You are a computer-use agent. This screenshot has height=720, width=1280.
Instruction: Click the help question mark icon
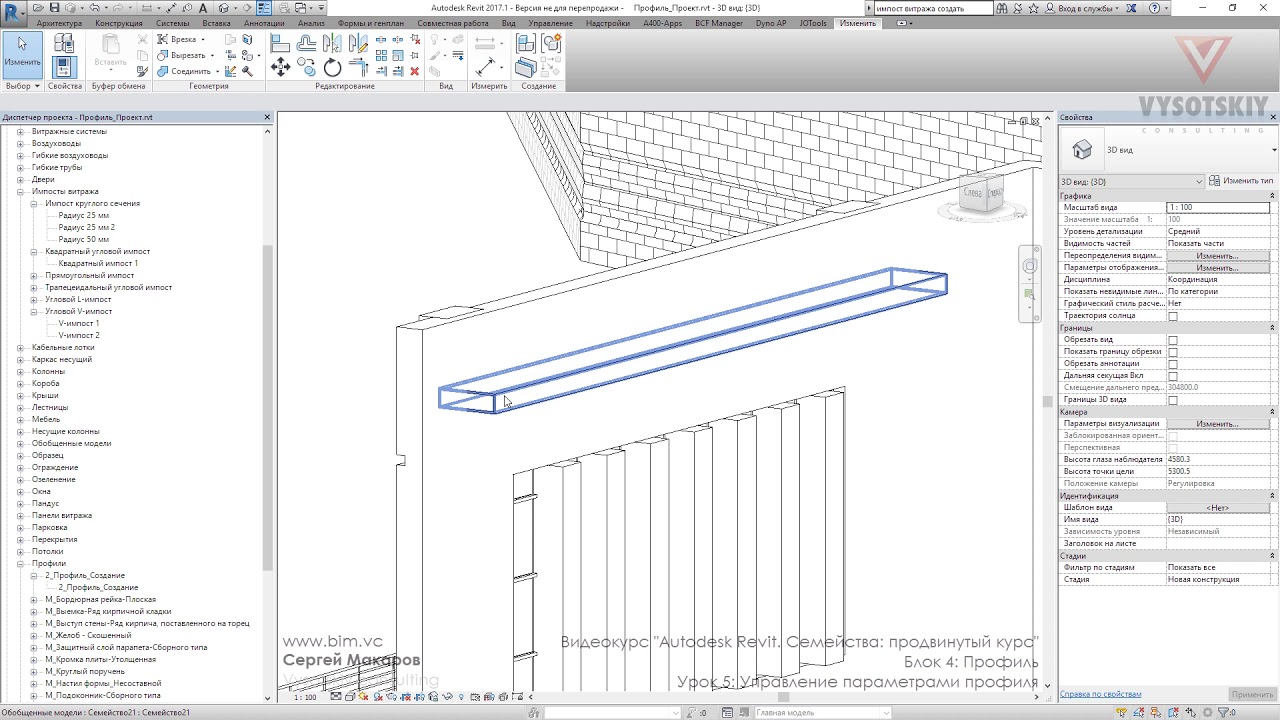(1153, 8)
